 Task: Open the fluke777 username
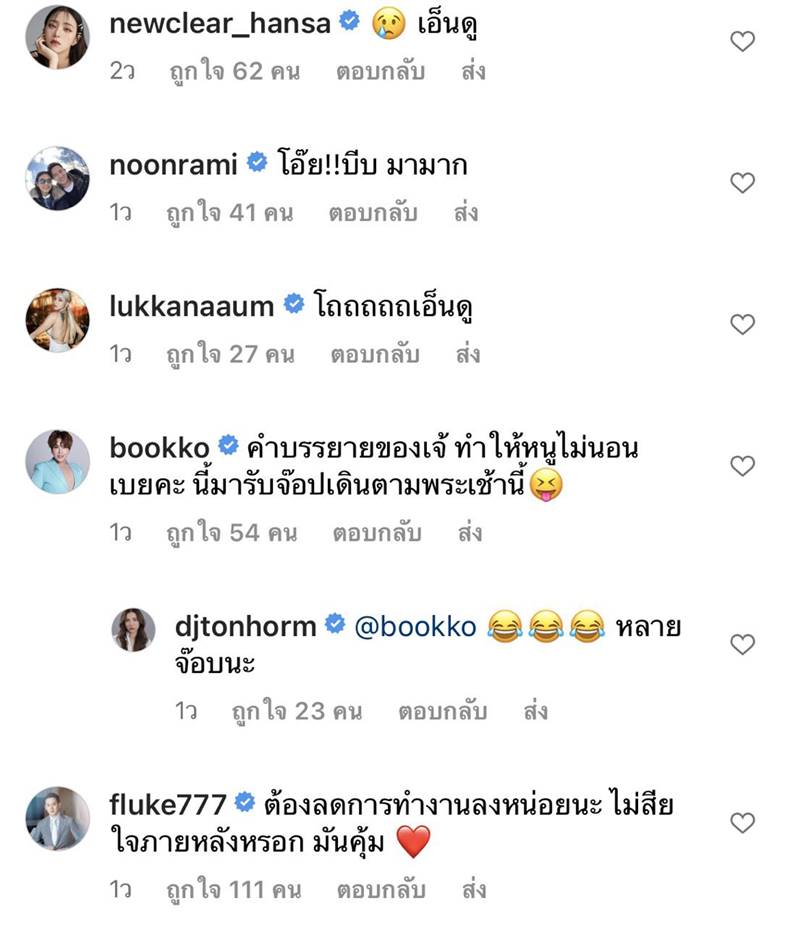click(x=168, y=804)
